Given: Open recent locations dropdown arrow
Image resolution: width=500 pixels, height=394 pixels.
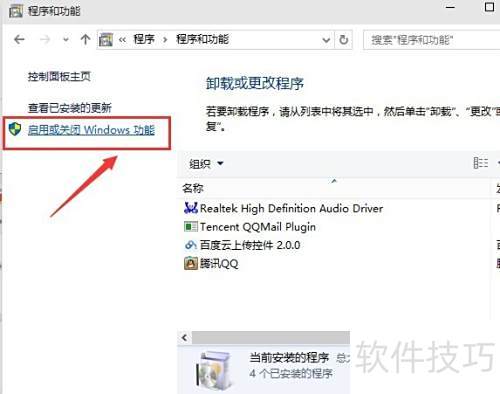Looking at the screenshot, I should coord(66,40).
